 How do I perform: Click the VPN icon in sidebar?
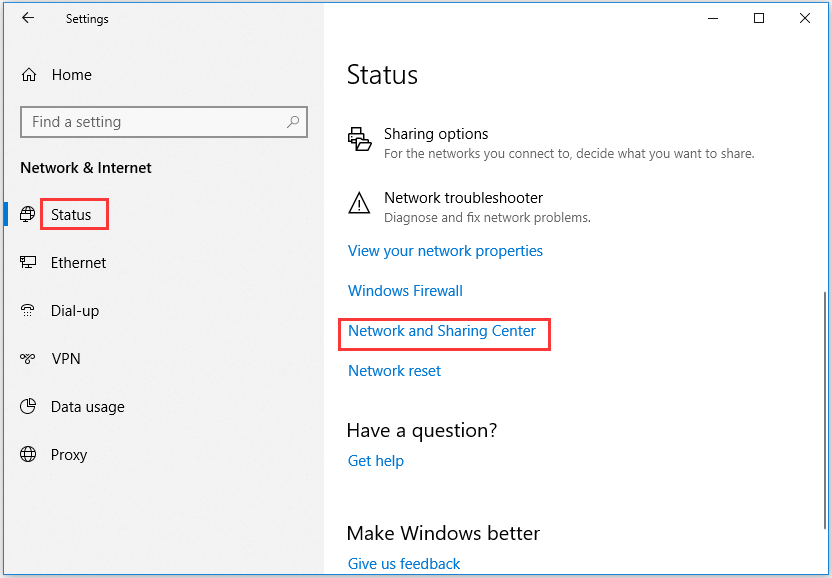[x=28, y=358]
